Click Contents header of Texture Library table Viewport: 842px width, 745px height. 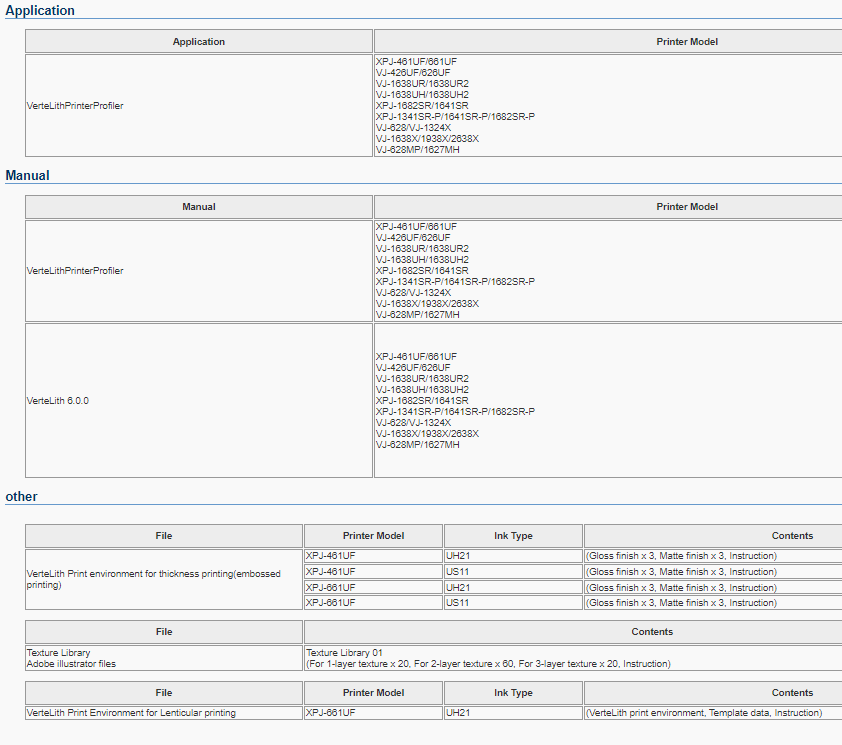[x=652, y=632]
